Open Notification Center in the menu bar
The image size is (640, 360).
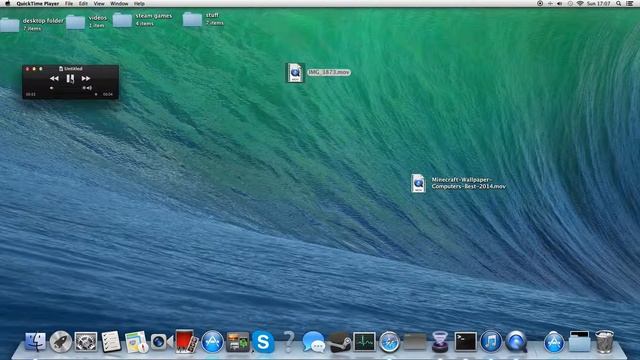coord(631,3)
